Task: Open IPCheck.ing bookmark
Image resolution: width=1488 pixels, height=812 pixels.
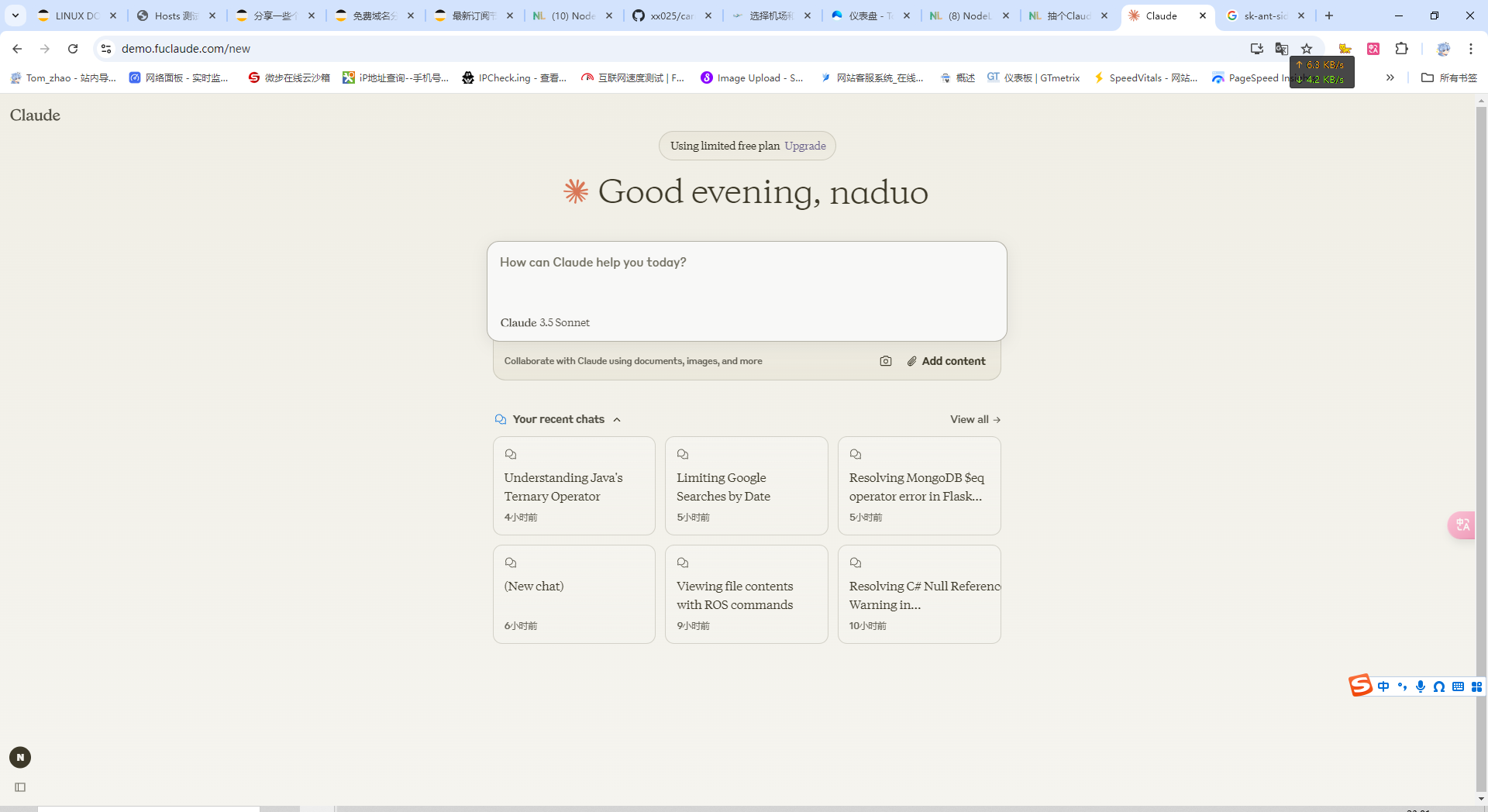Action: coord(514,77)
